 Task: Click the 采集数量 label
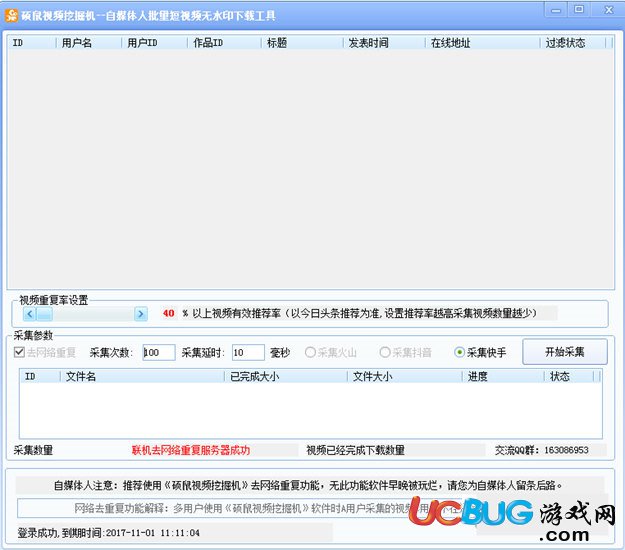pyautogui.click(x=33, y=450)
